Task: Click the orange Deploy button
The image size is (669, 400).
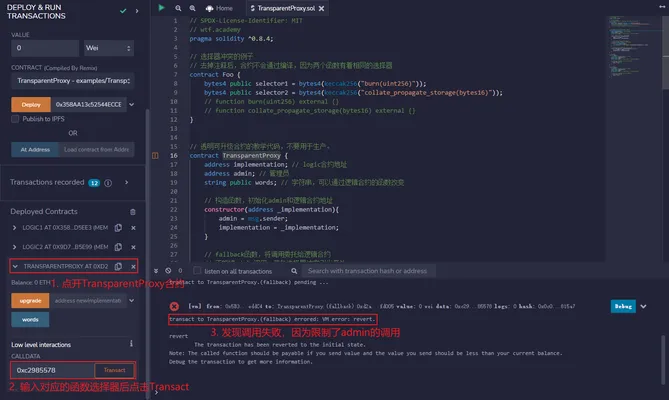Action: (31, 104)
